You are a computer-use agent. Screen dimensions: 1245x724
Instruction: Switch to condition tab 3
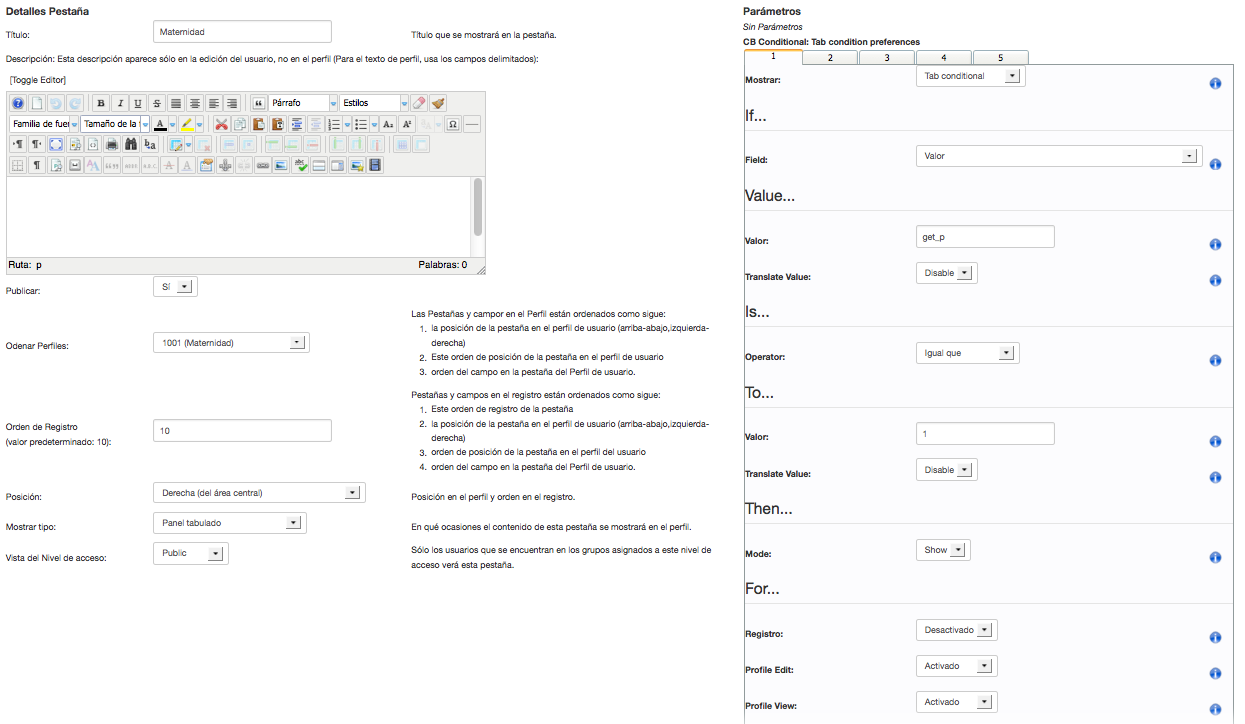click(886, 58)
